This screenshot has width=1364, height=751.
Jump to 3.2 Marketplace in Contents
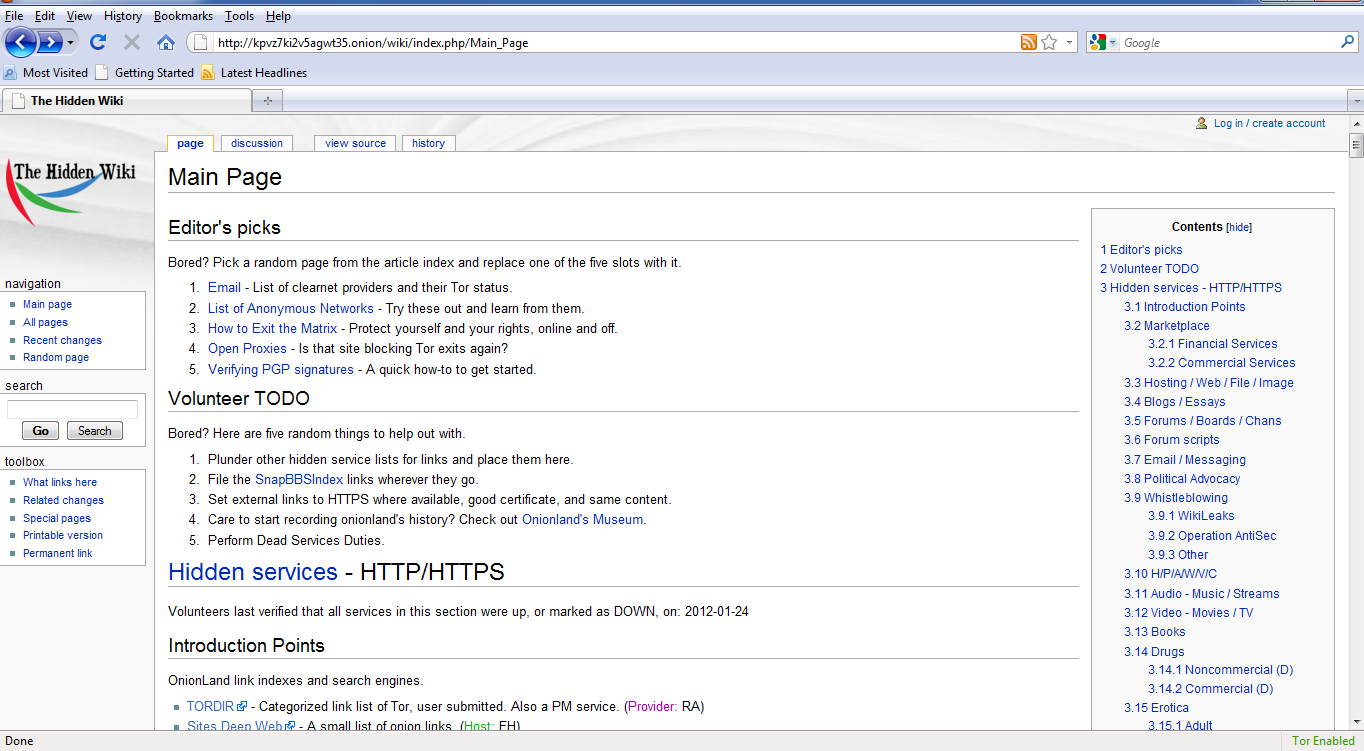(x=1167, y=325)
